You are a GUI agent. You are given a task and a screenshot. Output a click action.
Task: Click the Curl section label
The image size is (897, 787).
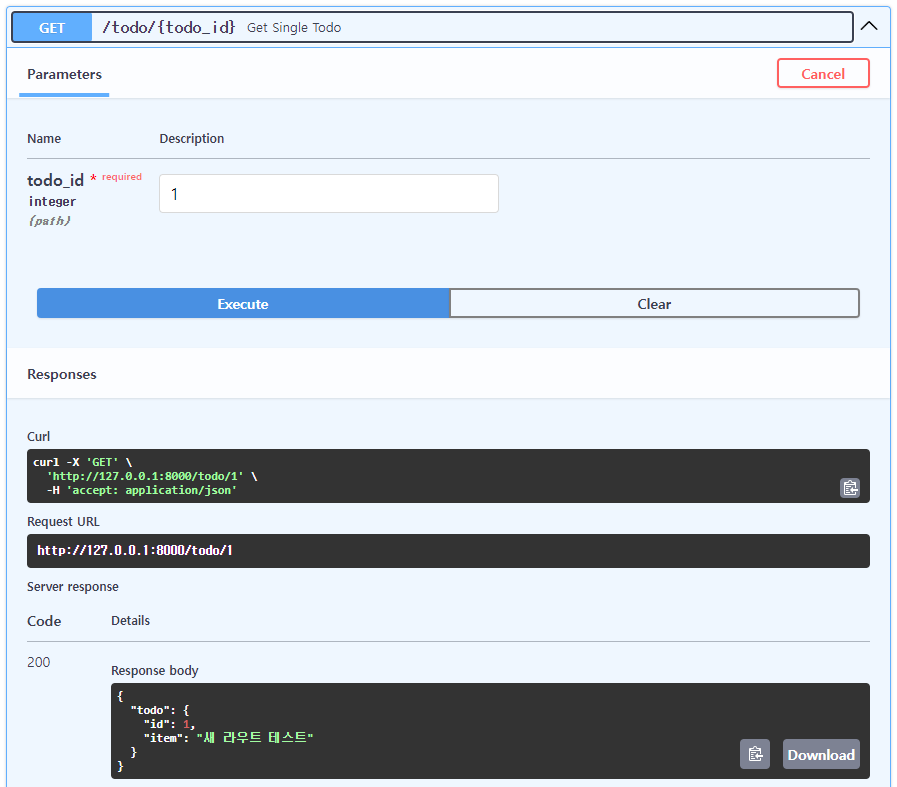click(38, 436)
